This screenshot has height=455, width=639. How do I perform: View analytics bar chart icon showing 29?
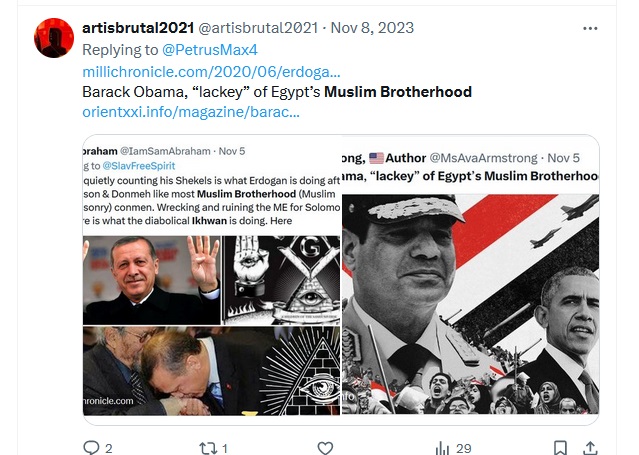pyautogui.click(x=442, y=448)
